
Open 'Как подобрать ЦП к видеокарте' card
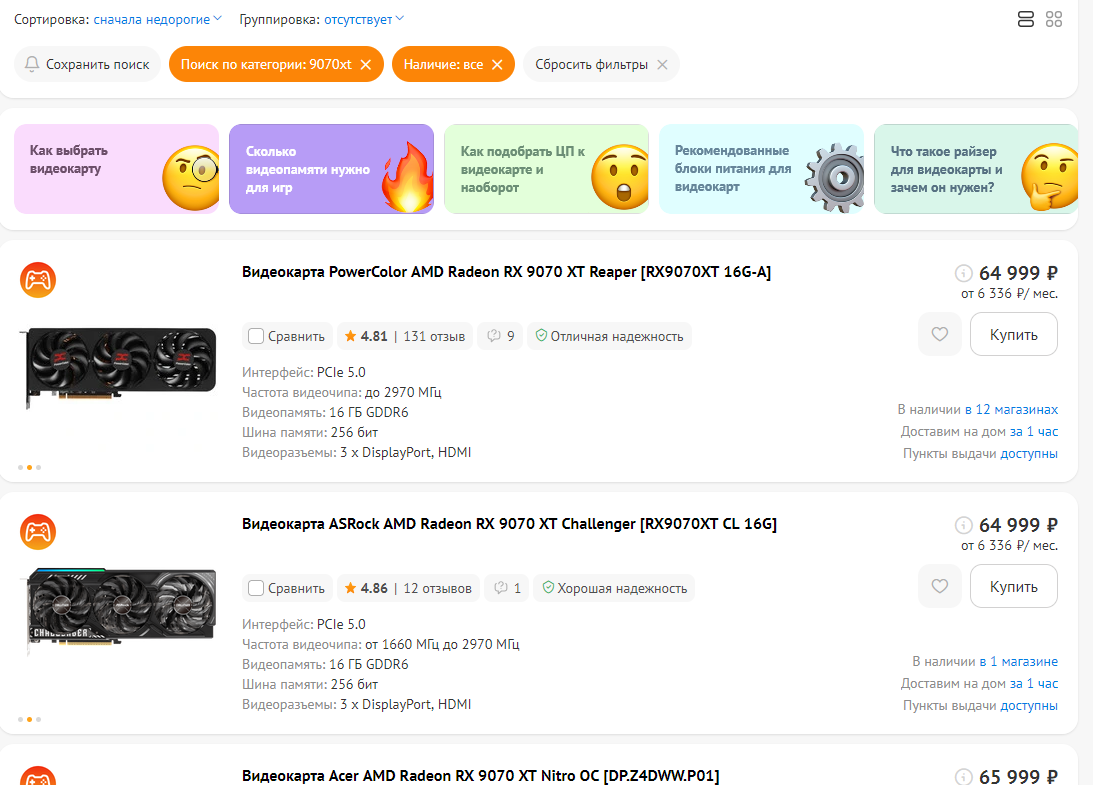click(x=546, y=169)
